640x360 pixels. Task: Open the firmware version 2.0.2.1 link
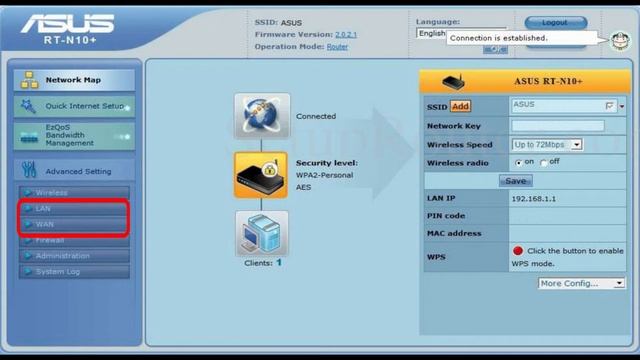pyautogui.click(x=346, y=35)
